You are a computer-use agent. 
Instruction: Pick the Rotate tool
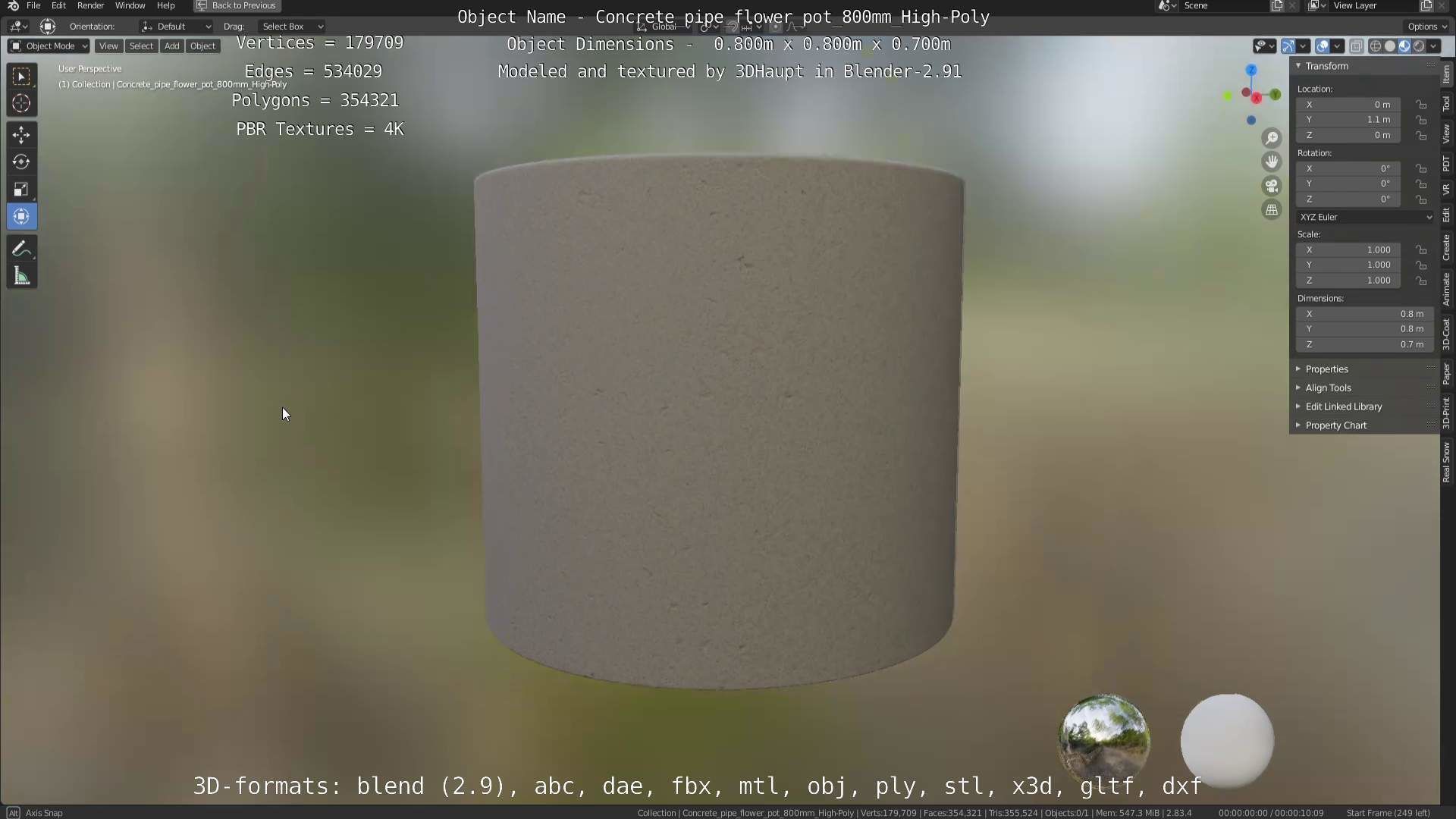tap(21, 162)
